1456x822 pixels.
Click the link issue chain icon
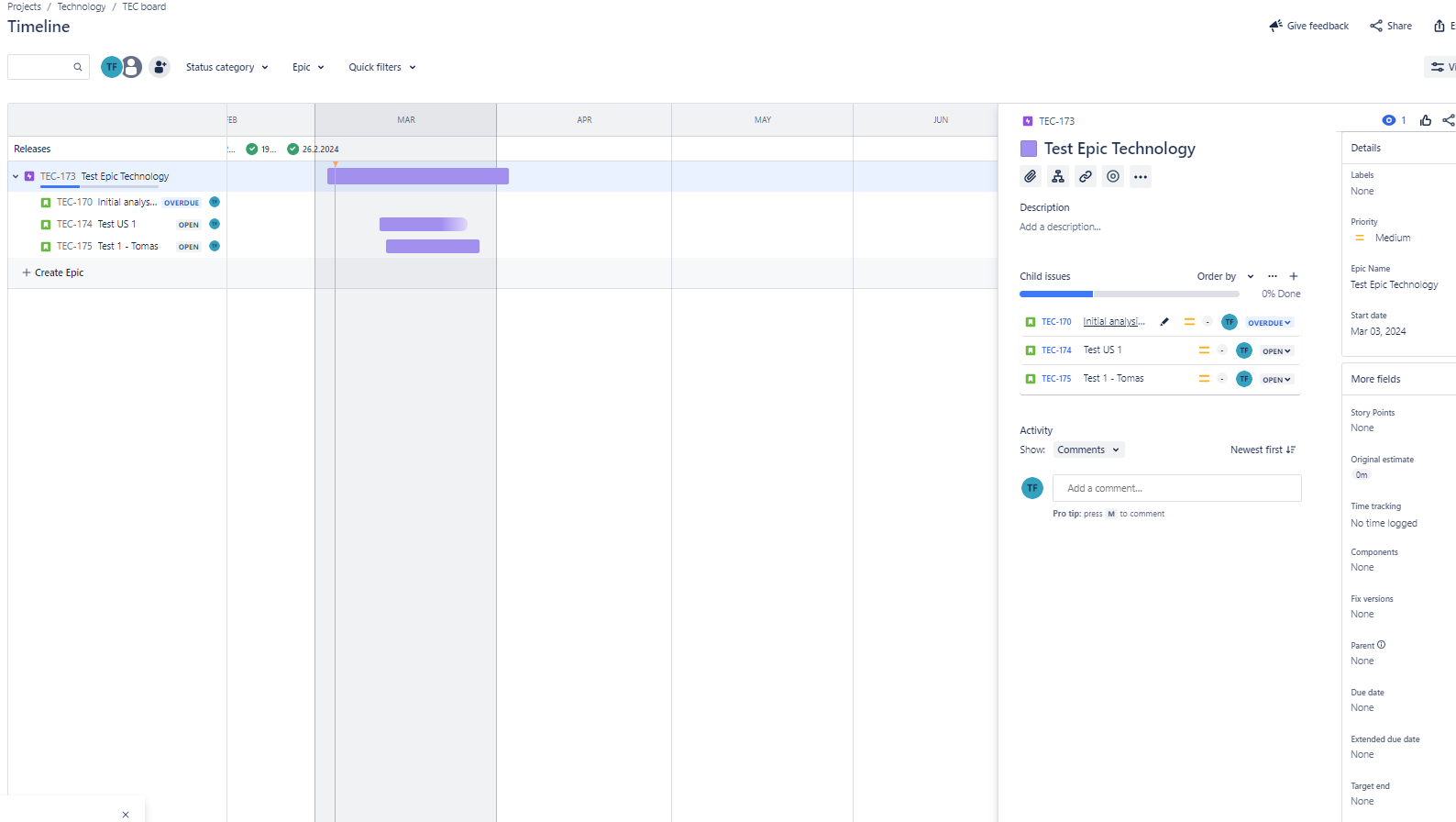pos(1086,176)
